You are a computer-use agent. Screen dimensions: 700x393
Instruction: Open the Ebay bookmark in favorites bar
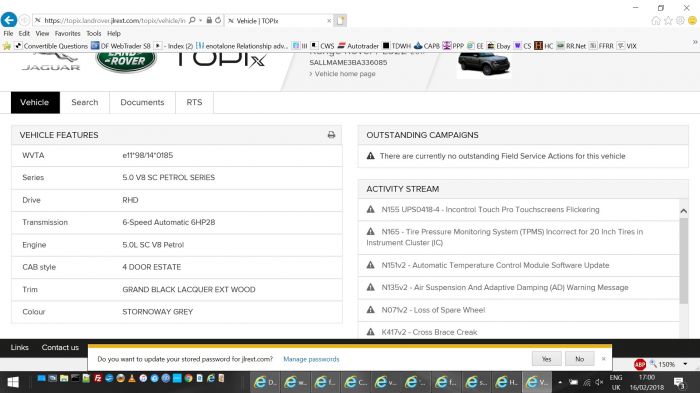(499, 46)
